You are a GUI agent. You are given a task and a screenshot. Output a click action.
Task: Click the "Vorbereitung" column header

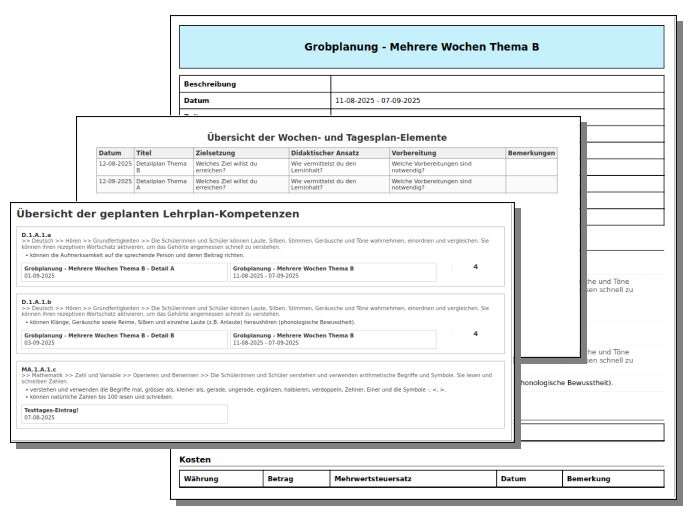pyautogui.click(x=448, y=153)
